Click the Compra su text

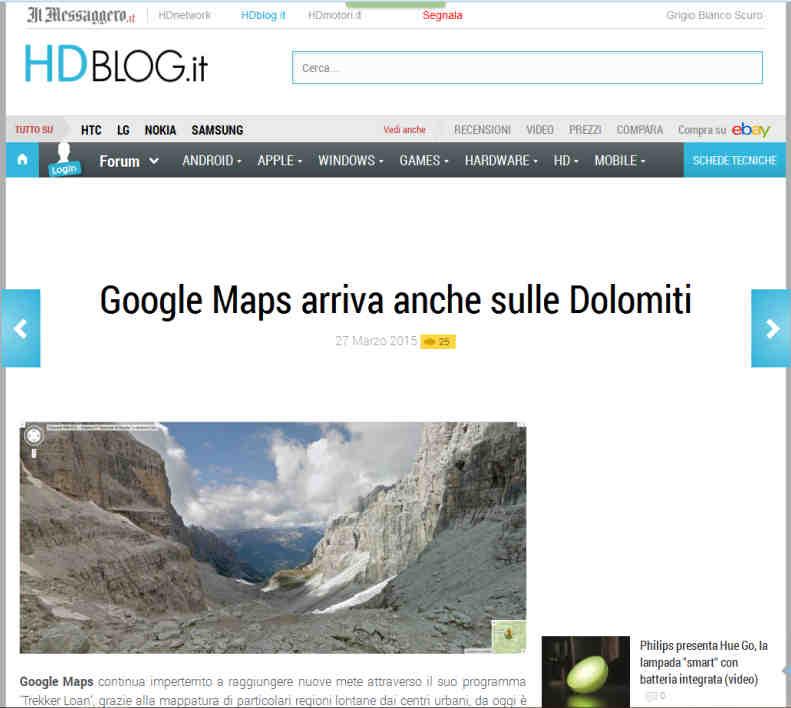coord(702,130)
